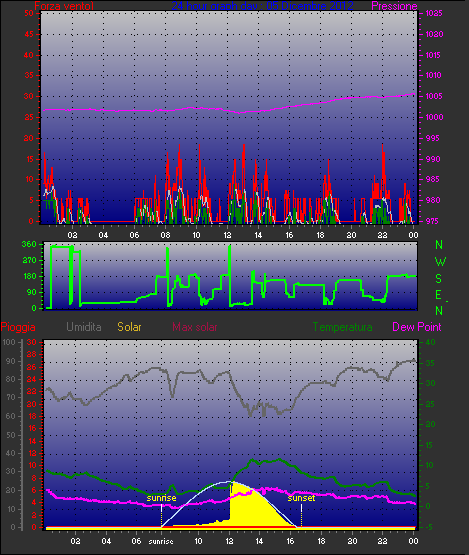Click the '50' humidity axis value

tap(11, 435)
